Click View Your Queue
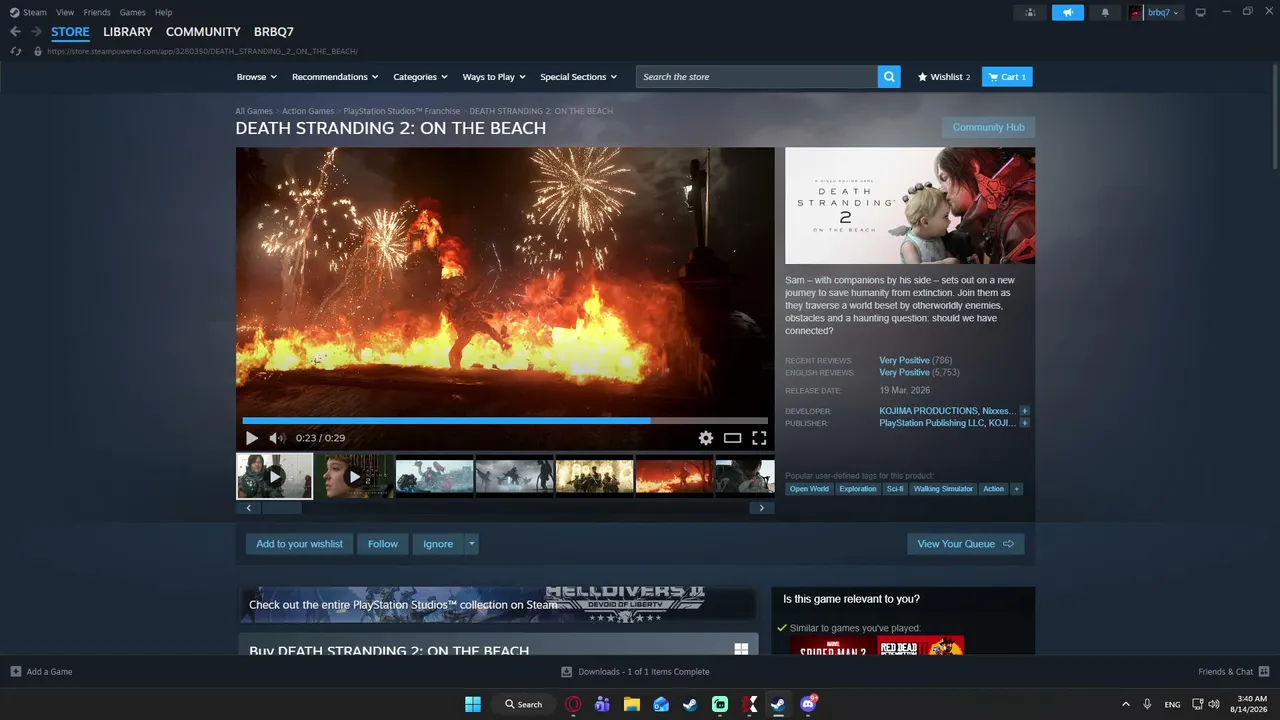 click(965, 544)
